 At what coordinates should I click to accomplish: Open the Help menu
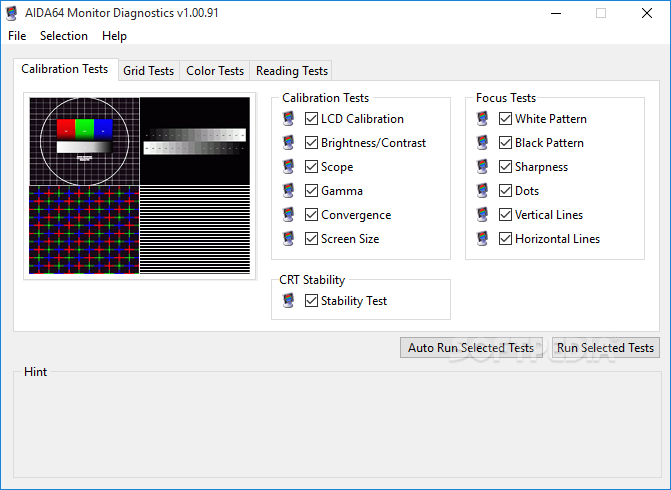(114, 36)
